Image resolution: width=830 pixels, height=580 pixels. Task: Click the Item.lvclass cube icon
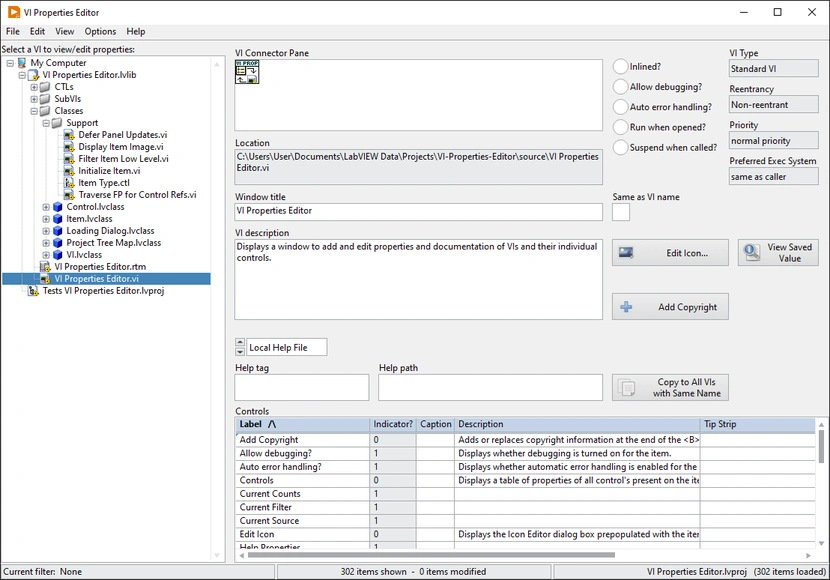pos(58,219)
